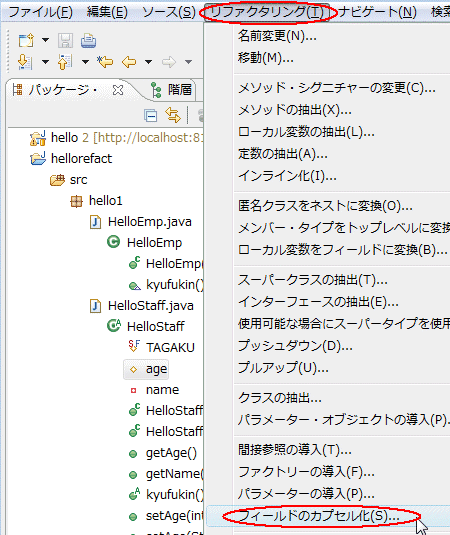Click the New wizard toolbar icon
450x535 pixels.
[26, 41]
